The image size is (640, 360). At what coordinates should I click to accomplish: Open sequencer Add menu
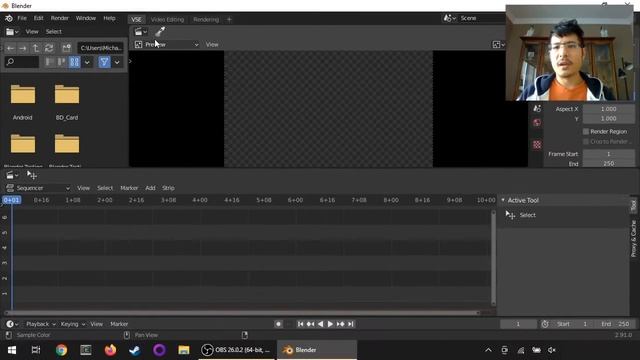[150, 188]
